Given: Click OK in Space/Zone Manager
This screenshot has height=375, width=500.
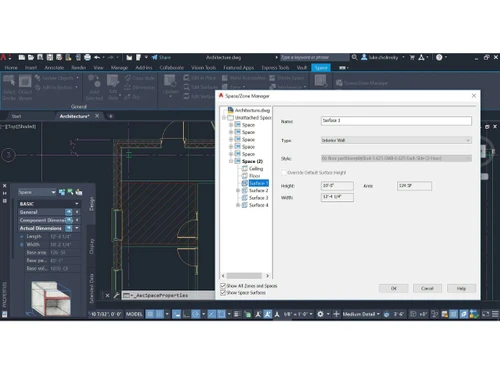Looking at the screenshot, I should point(394,288).
